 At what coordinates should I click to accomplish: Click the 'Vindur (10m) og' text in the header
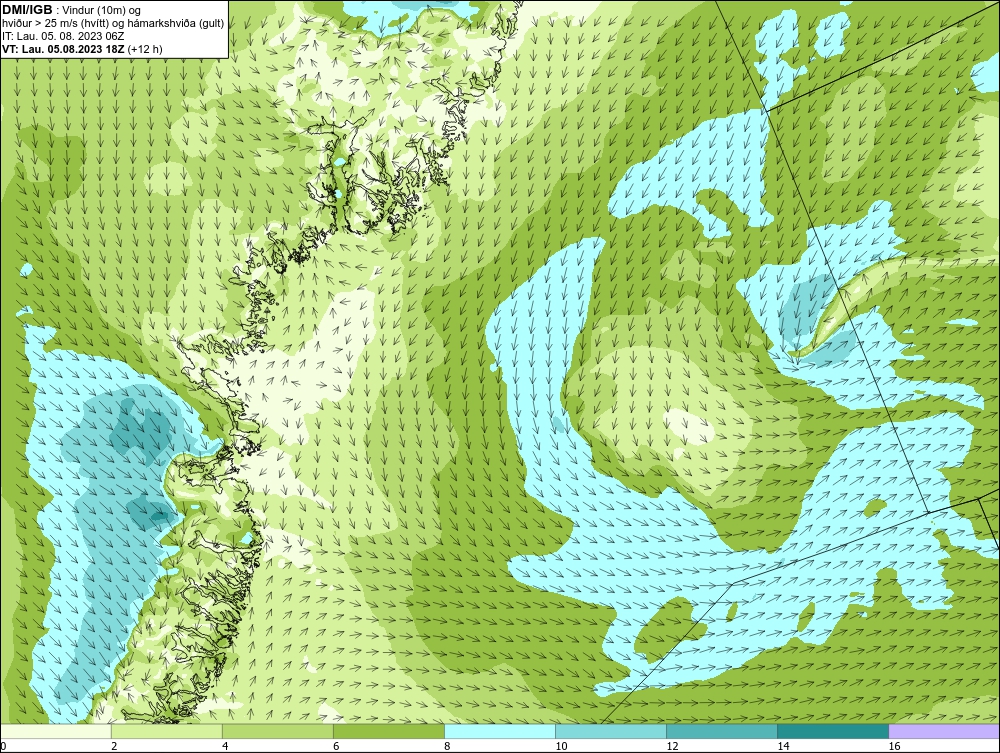103,10
